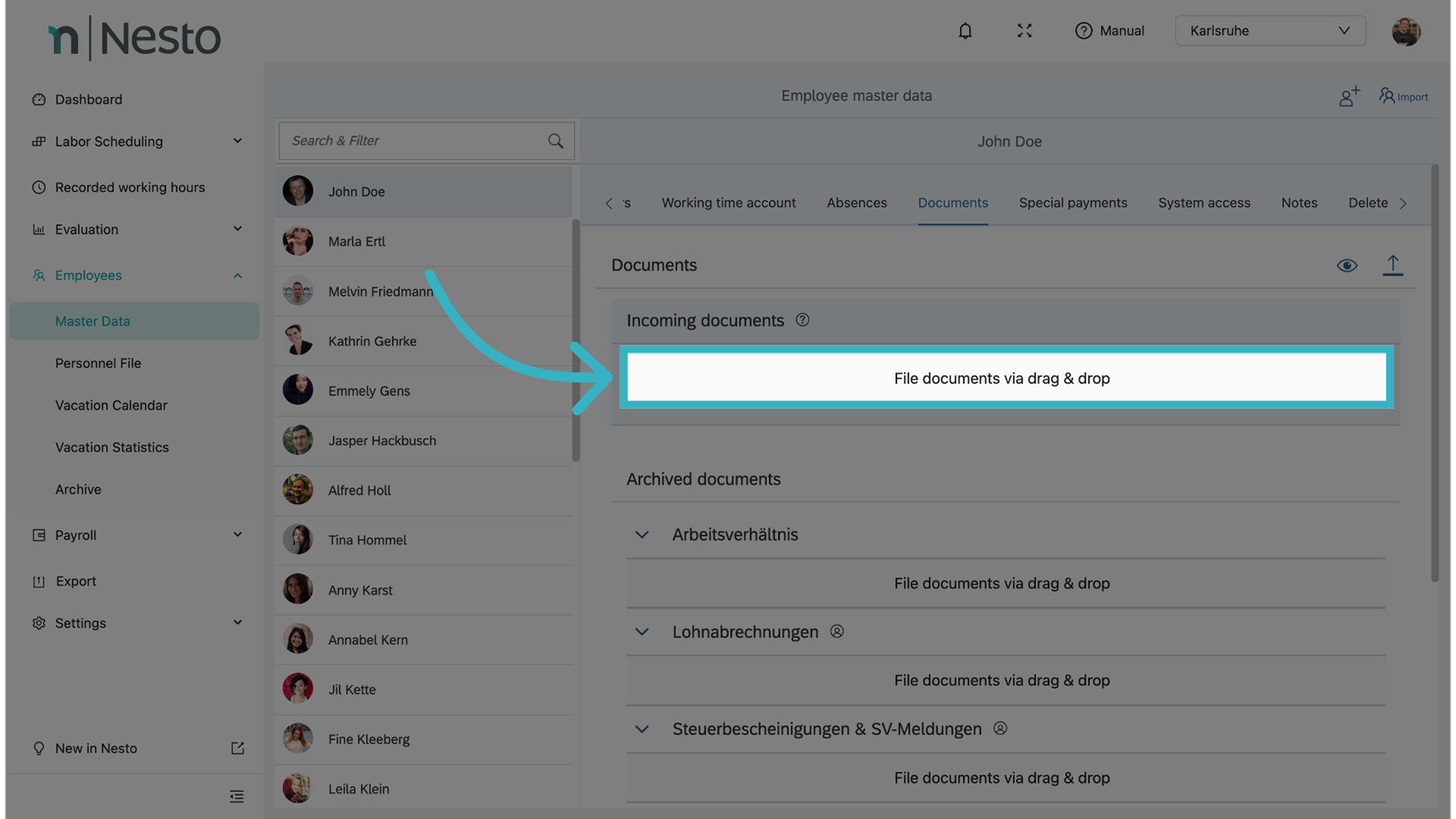The height and width of the screenshot is (819, 1456).
Task: Collapse the Arbeitsverhältnis section
Action: 642,535
